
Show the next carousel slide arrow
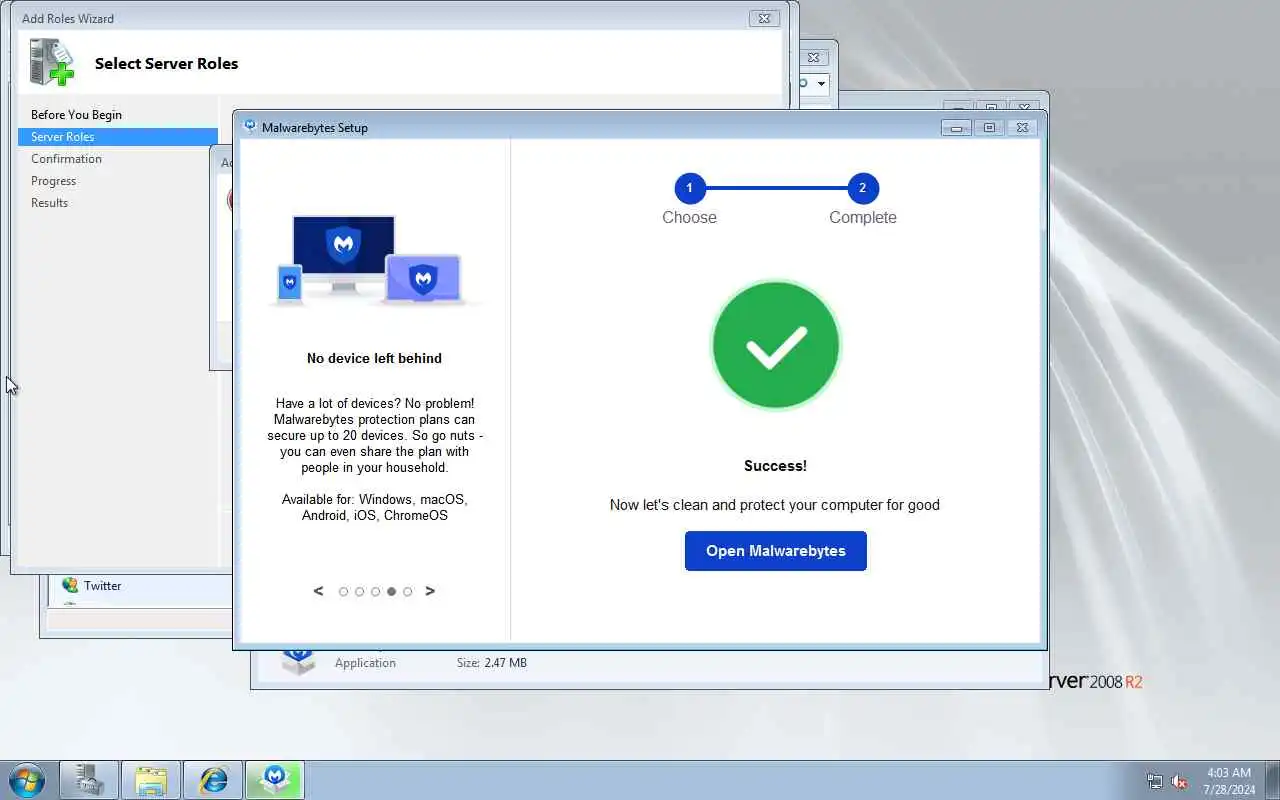click(x=430, y=591)
